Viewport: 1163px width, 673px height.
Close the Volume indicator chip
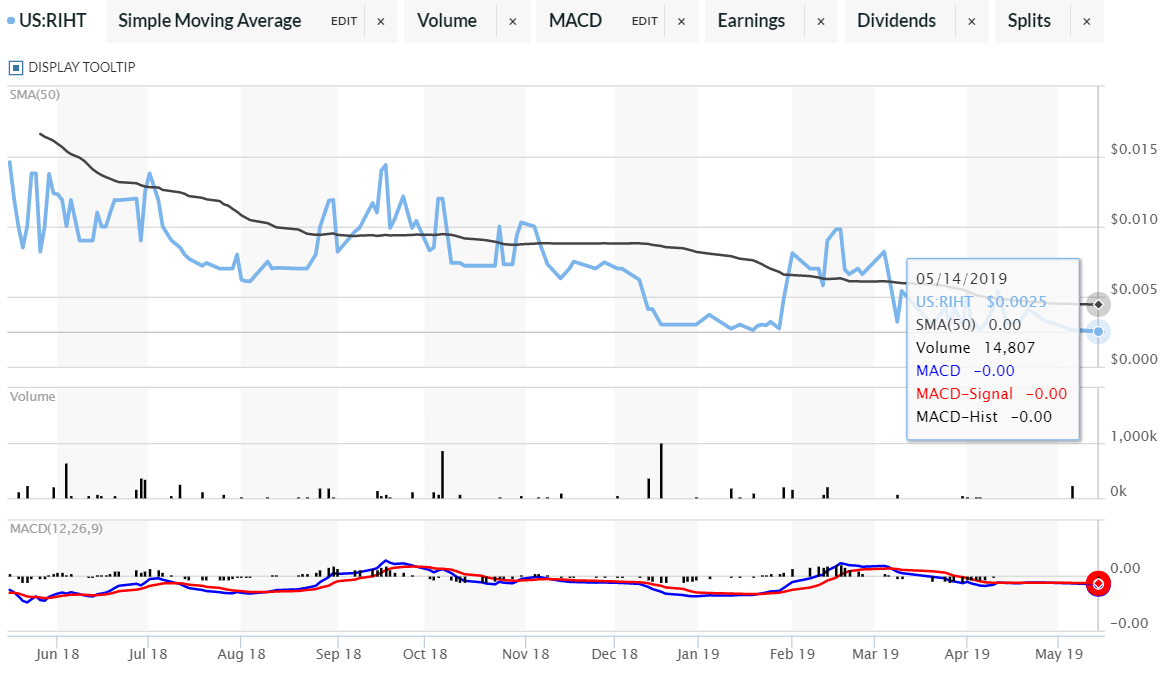[513, 21]
